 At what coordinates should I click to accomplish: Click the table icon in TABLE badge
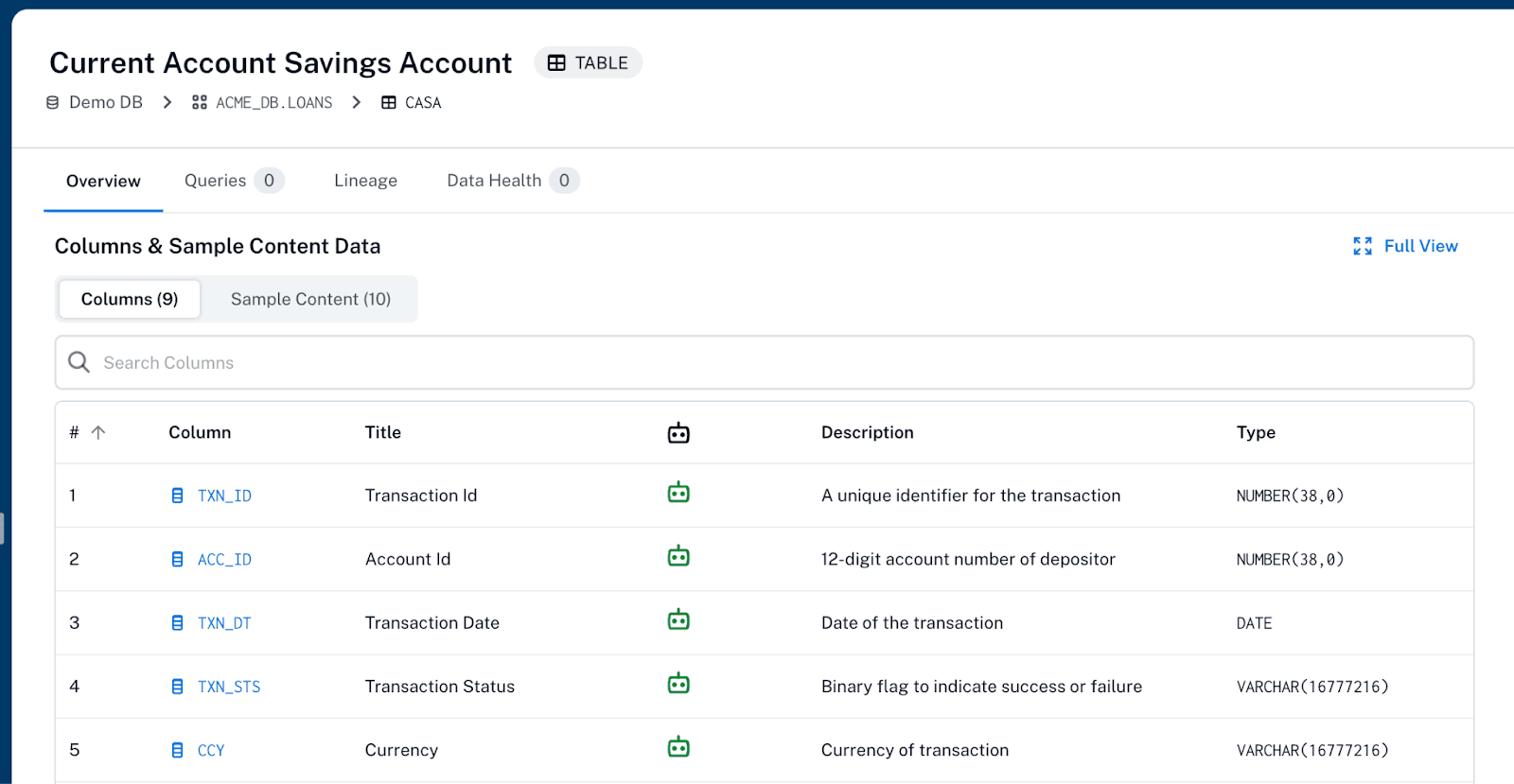556,62
